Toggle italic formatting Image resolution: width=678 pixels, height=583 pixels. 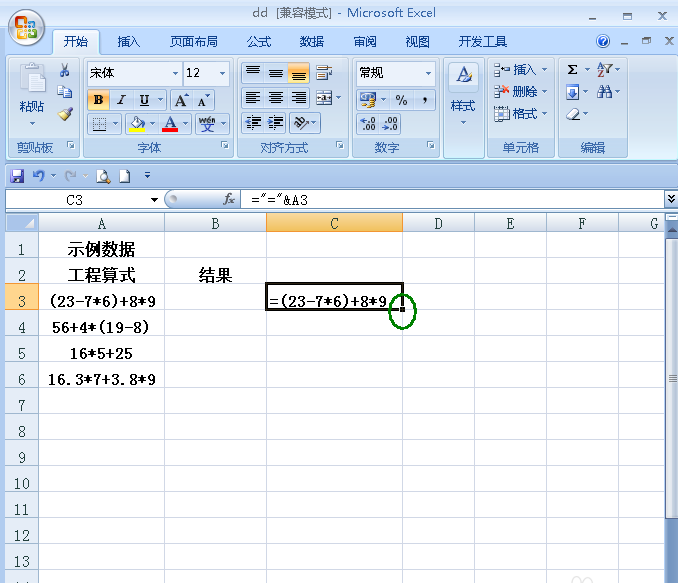click(x=121, y=99)
